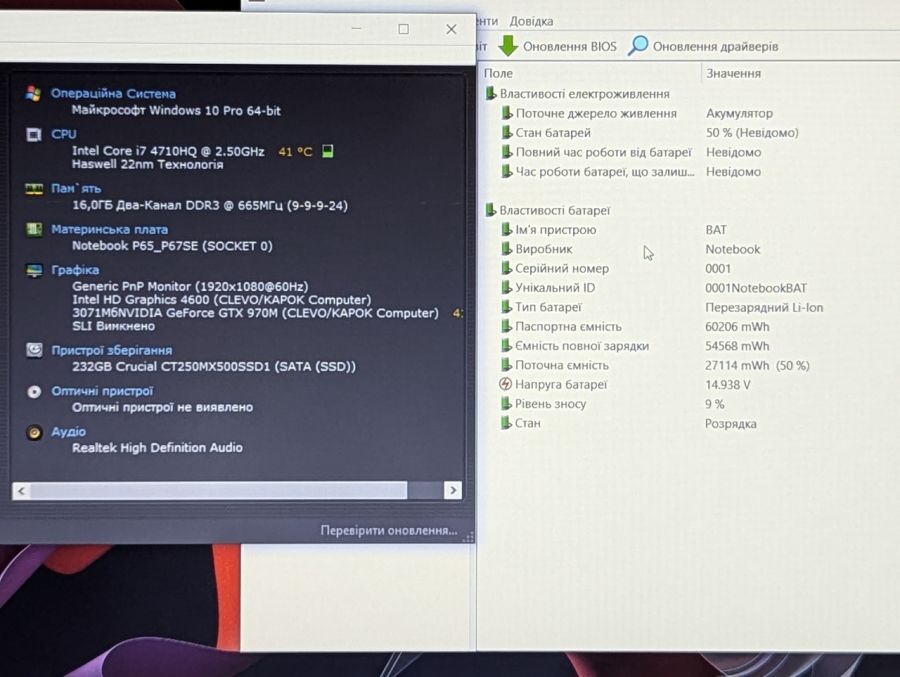
Task: Click the Realtek High Definition Audio text
Action: (x=157, y=447)
